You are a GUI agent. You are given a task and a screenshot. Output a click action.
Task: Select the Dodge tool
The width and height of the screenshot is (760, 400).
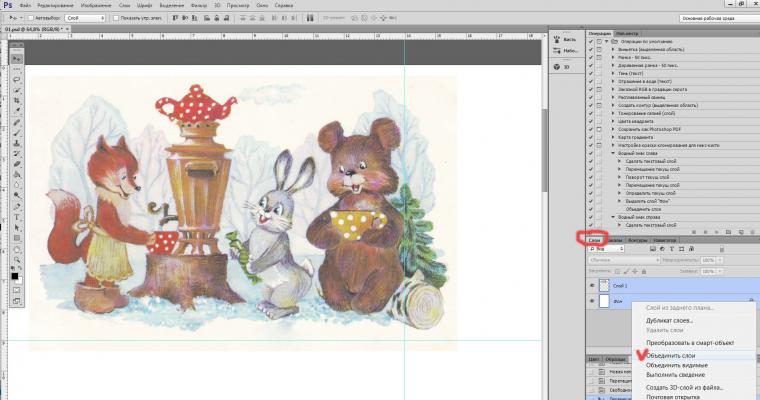[x=17, y=195]
